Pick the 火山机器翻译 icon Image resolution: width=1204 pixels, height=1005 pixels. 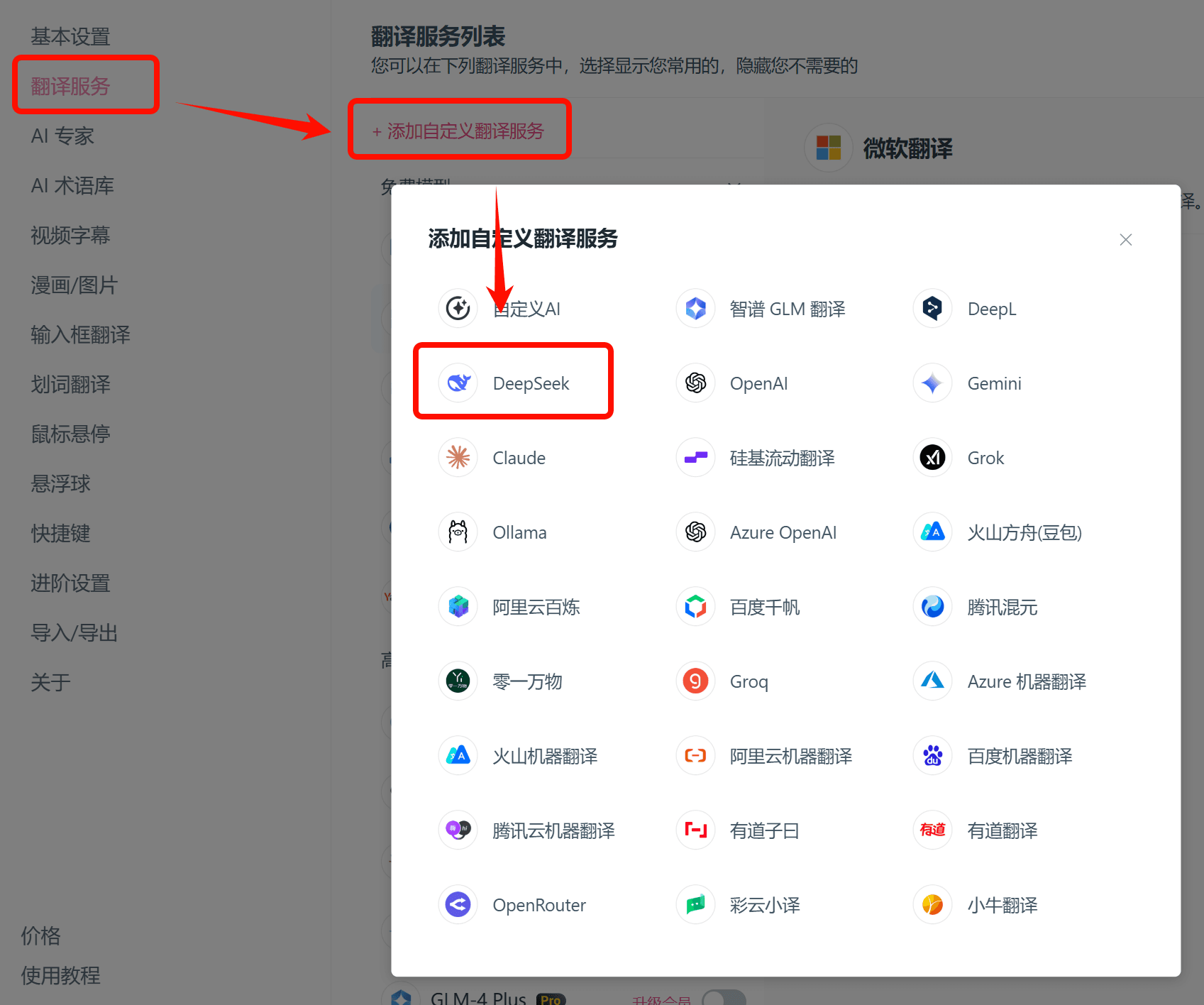458,756
